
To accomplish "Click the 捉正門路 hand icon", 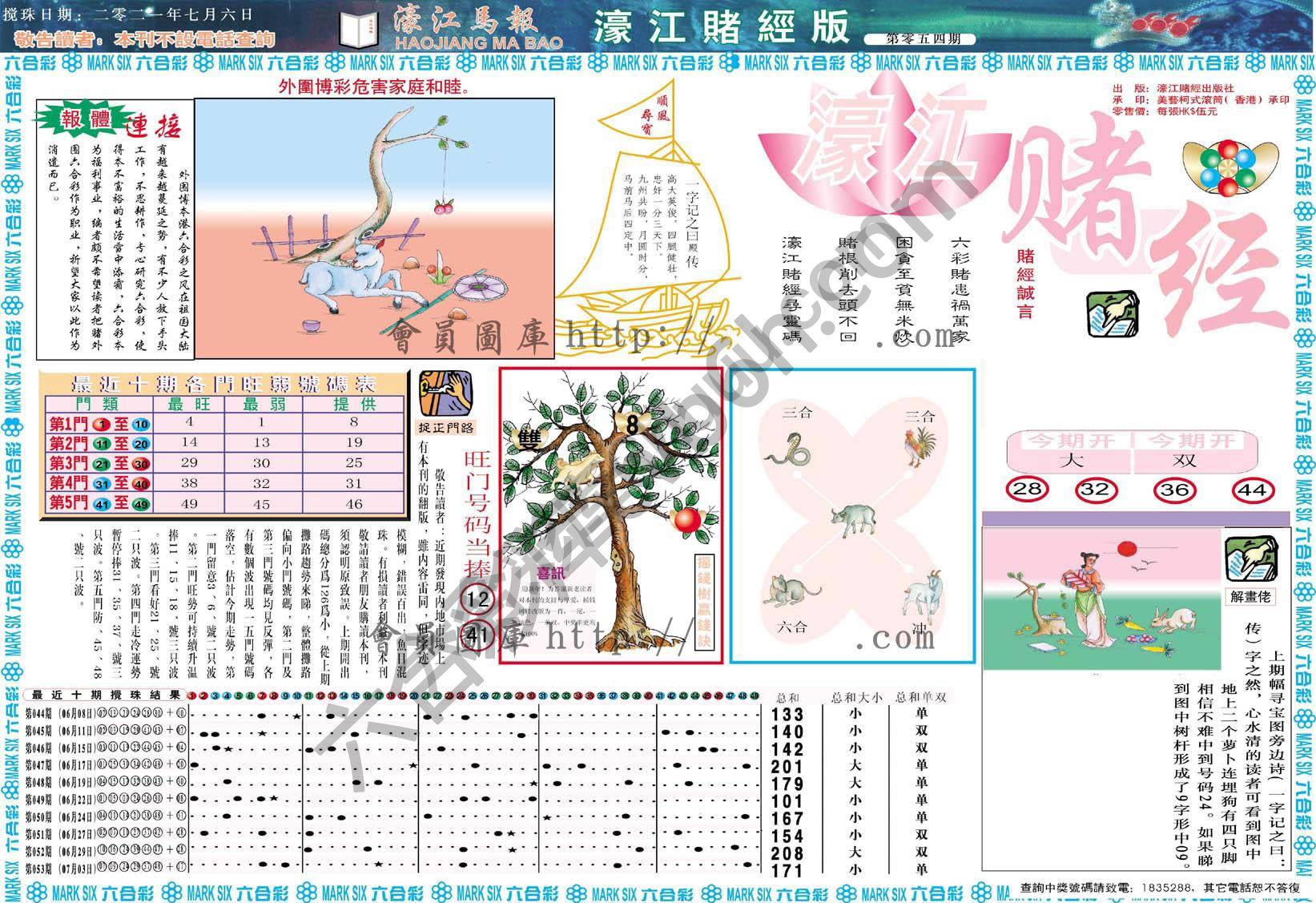I will point(446,393).
